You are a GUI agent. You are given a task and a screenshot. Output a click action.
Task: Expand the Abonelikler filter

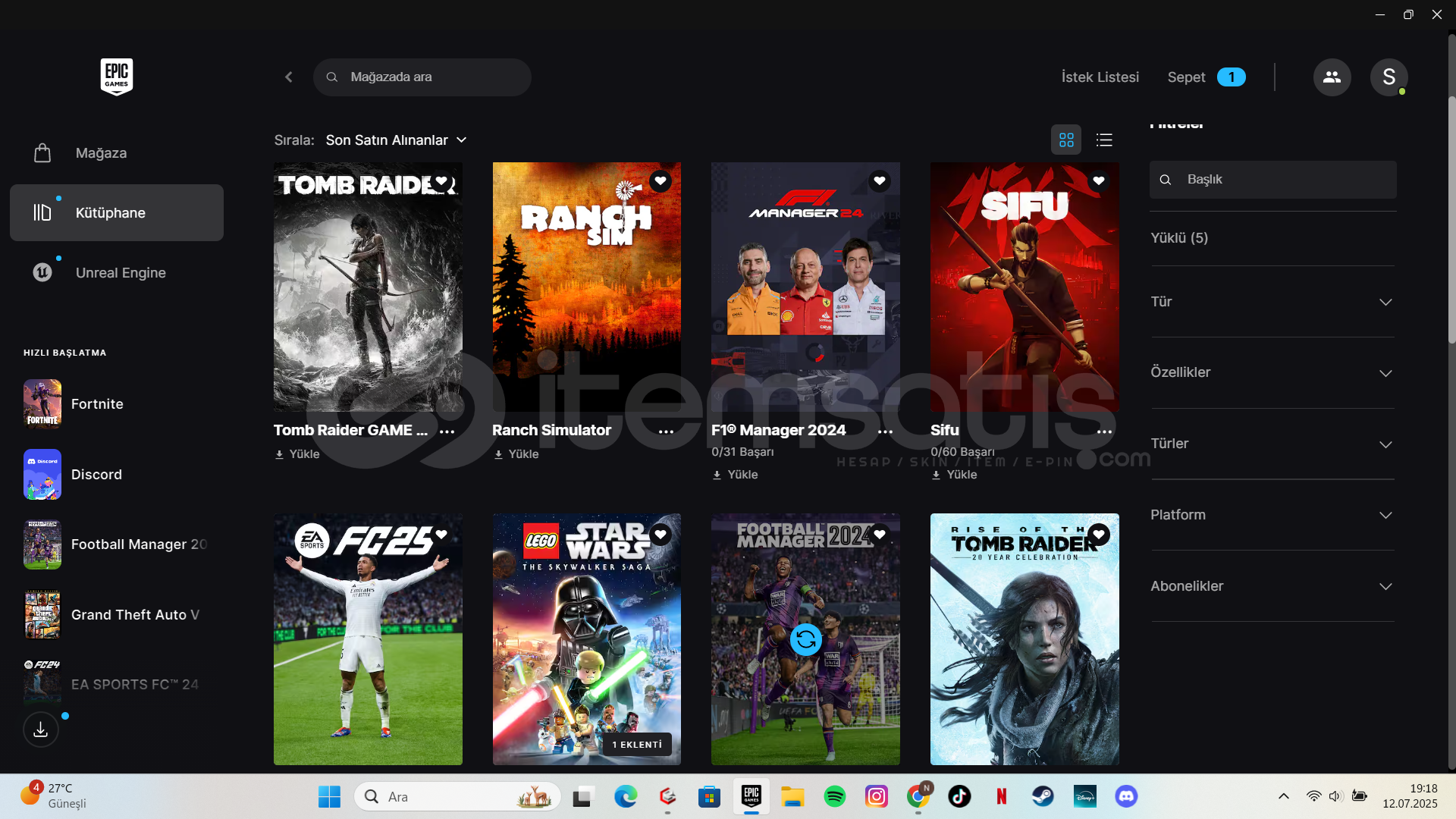tap(1272, 586)
